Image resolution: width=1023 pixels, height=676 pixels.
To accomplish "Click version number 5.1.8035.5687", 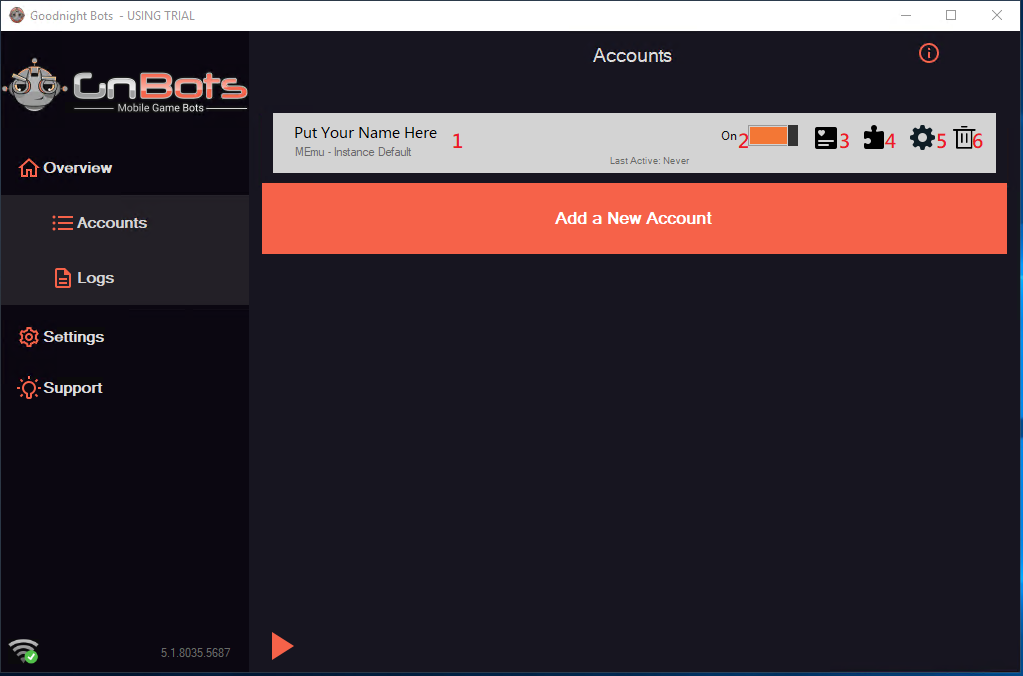I will coord(195,653).
